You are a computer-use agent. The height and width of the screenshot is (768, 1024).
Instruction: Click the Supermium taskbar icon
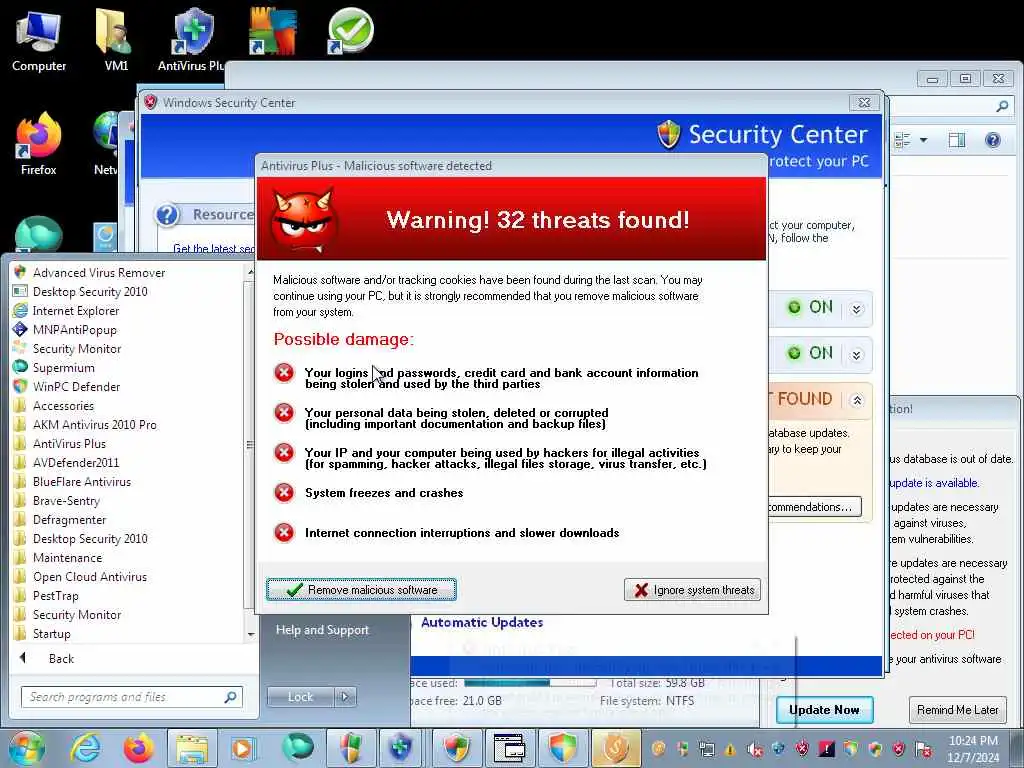pos(297,748)
